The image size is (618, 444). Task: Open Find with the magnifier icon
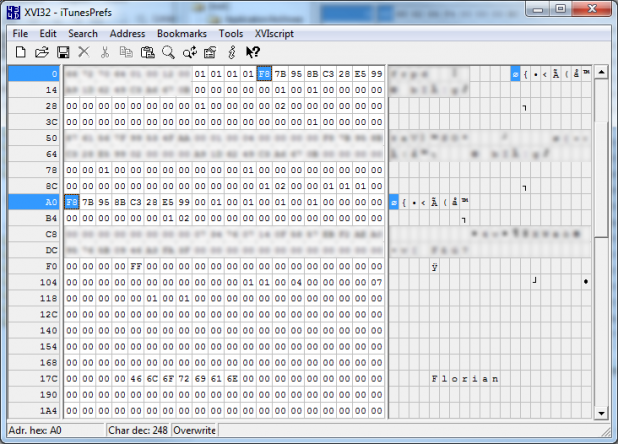tap(168, 52)
